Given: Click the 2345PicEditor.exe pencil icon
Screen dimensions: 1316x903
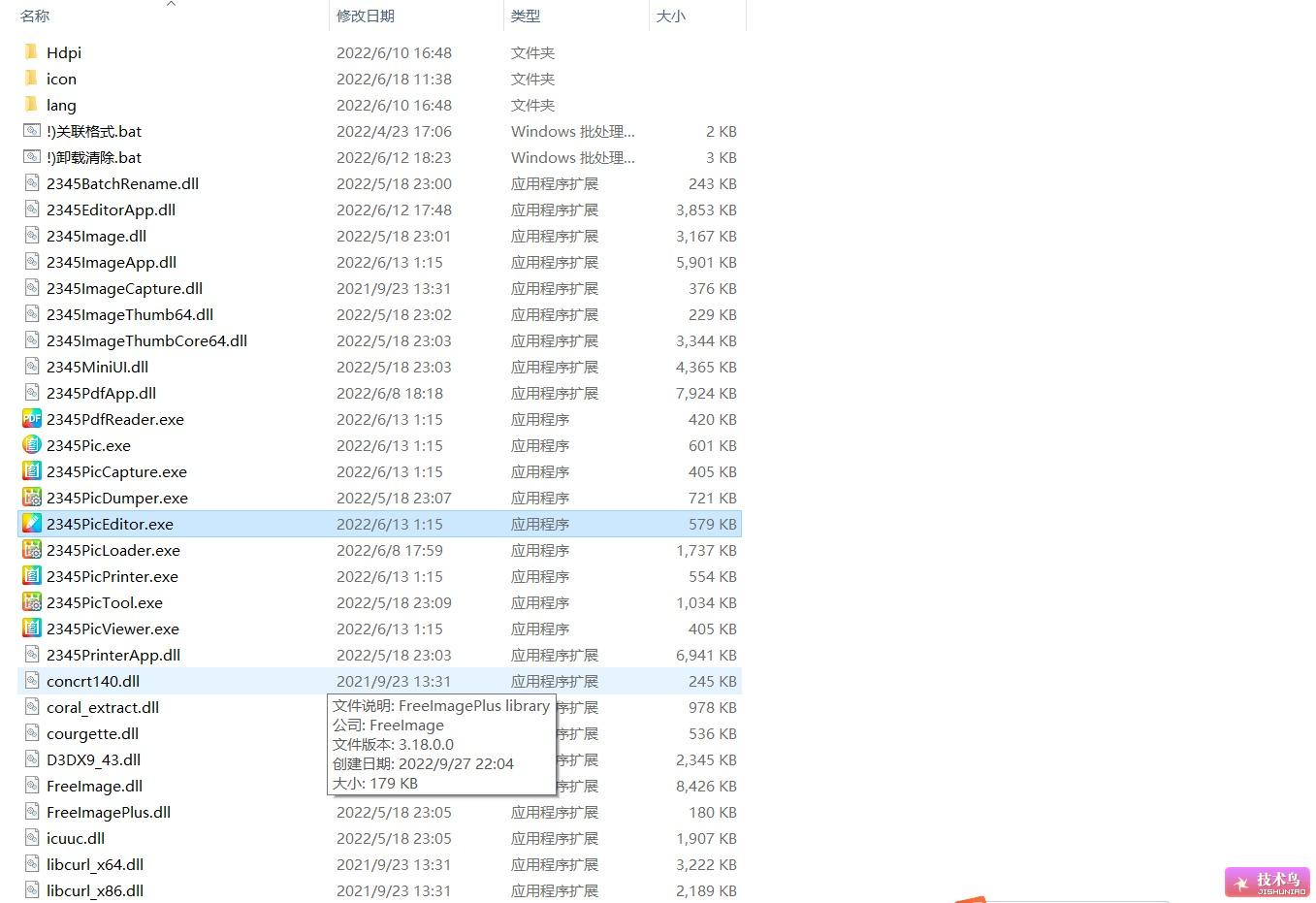Looking at the screenshot, I should (x=31, y=524).
